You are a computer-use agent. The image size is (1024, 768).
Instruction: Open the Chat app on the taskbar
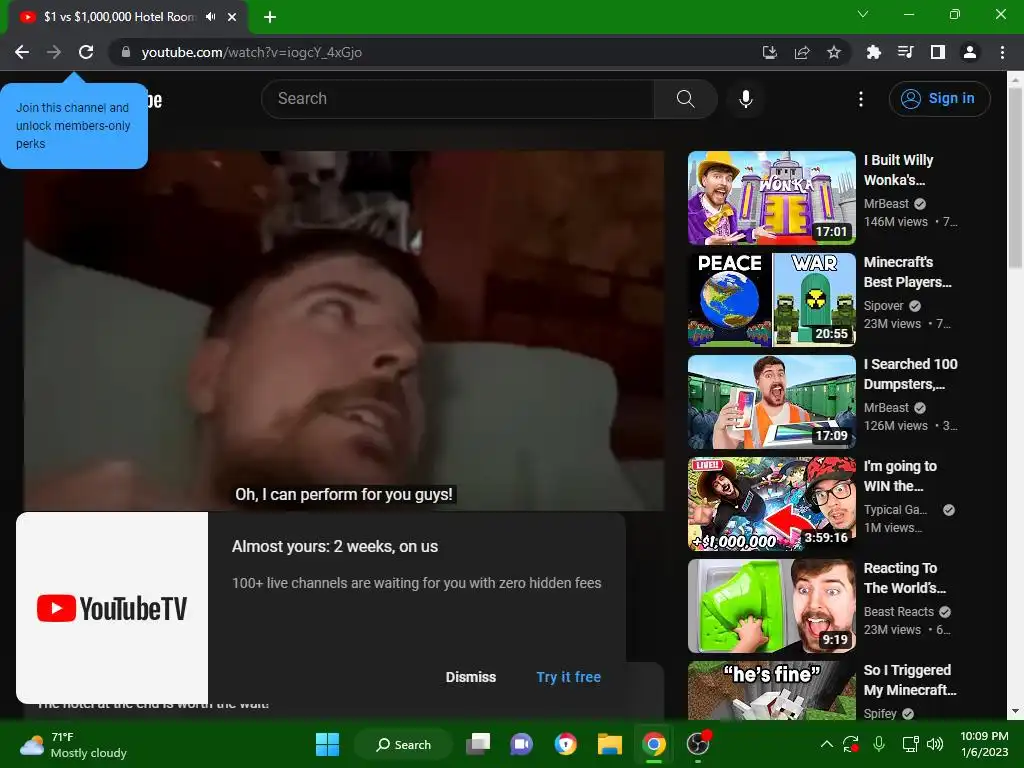click(x=521, y=744)
